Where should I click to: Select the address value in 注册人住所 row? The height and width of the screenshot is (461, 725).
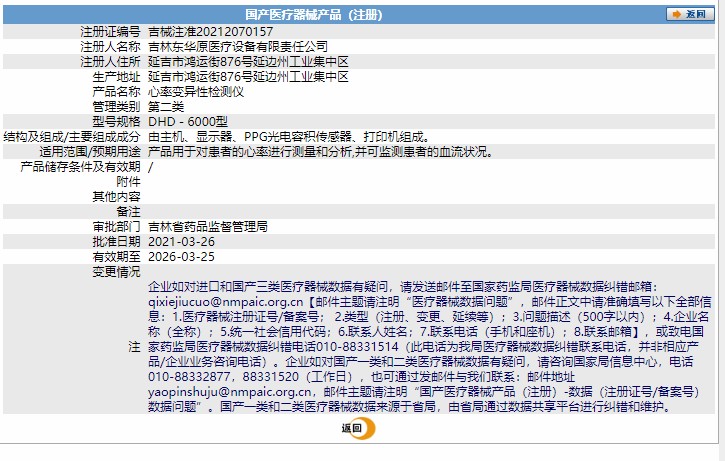pyautogui.click(x=248, y=61)
